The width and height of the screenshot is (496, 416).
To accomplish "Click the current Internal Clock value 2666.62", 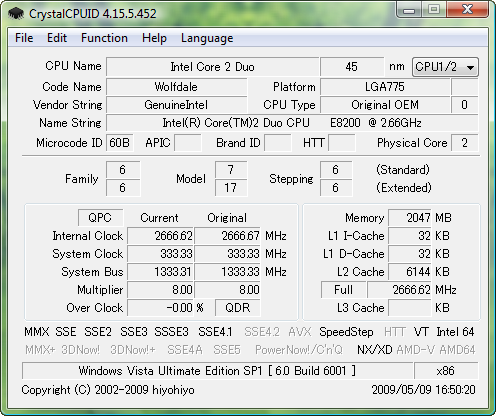I will (x=161, y=236).
